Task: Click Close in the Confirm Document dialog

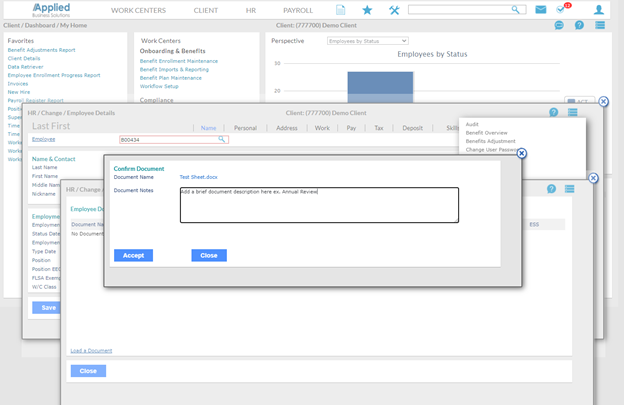Action: (x=208, y=255)
